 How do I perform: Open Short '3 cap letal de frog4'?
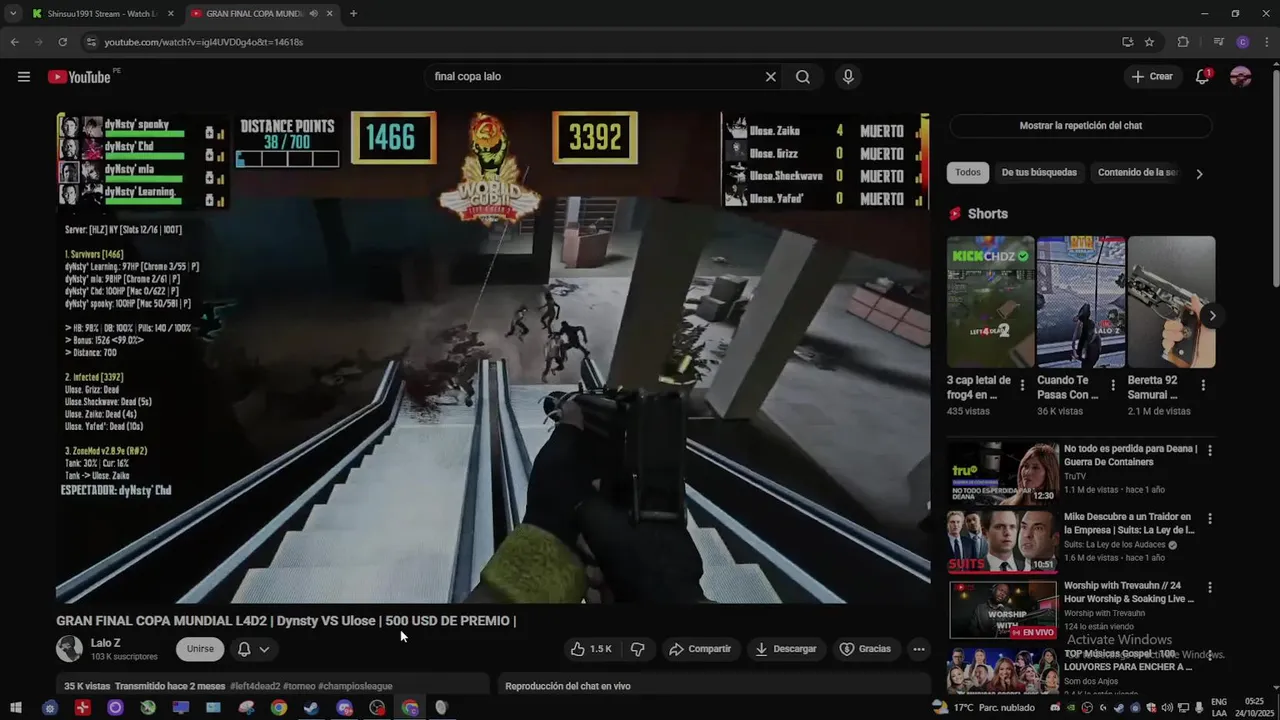click(x=991, y=302)
